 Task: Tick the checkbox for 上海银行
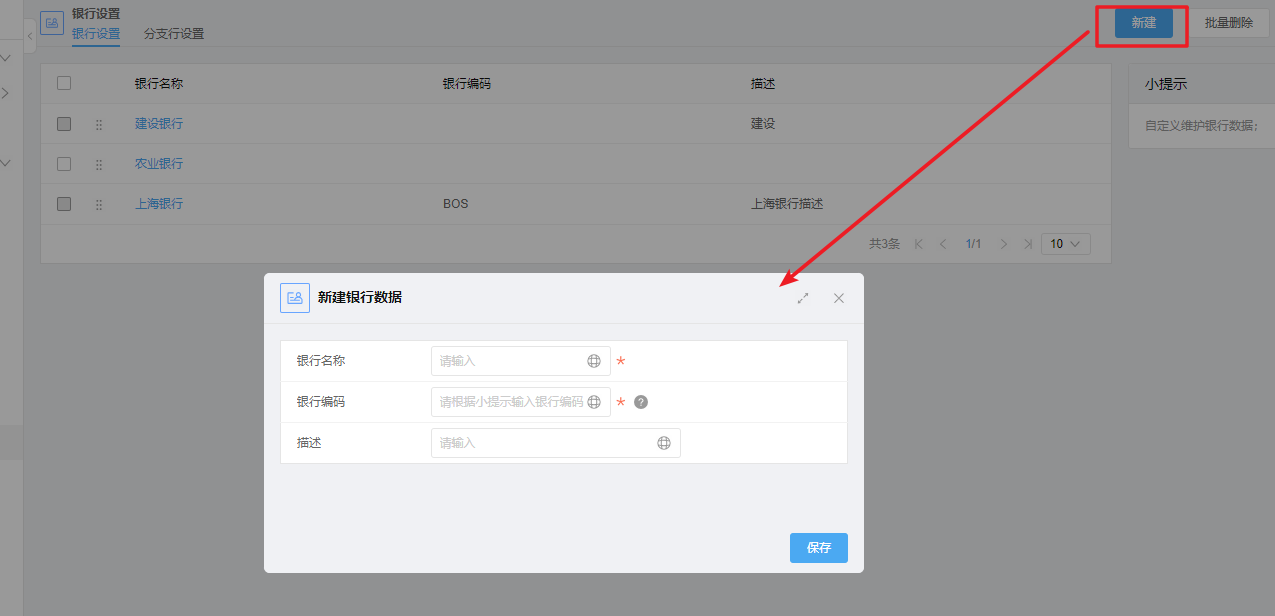click(x=64, y=204)
